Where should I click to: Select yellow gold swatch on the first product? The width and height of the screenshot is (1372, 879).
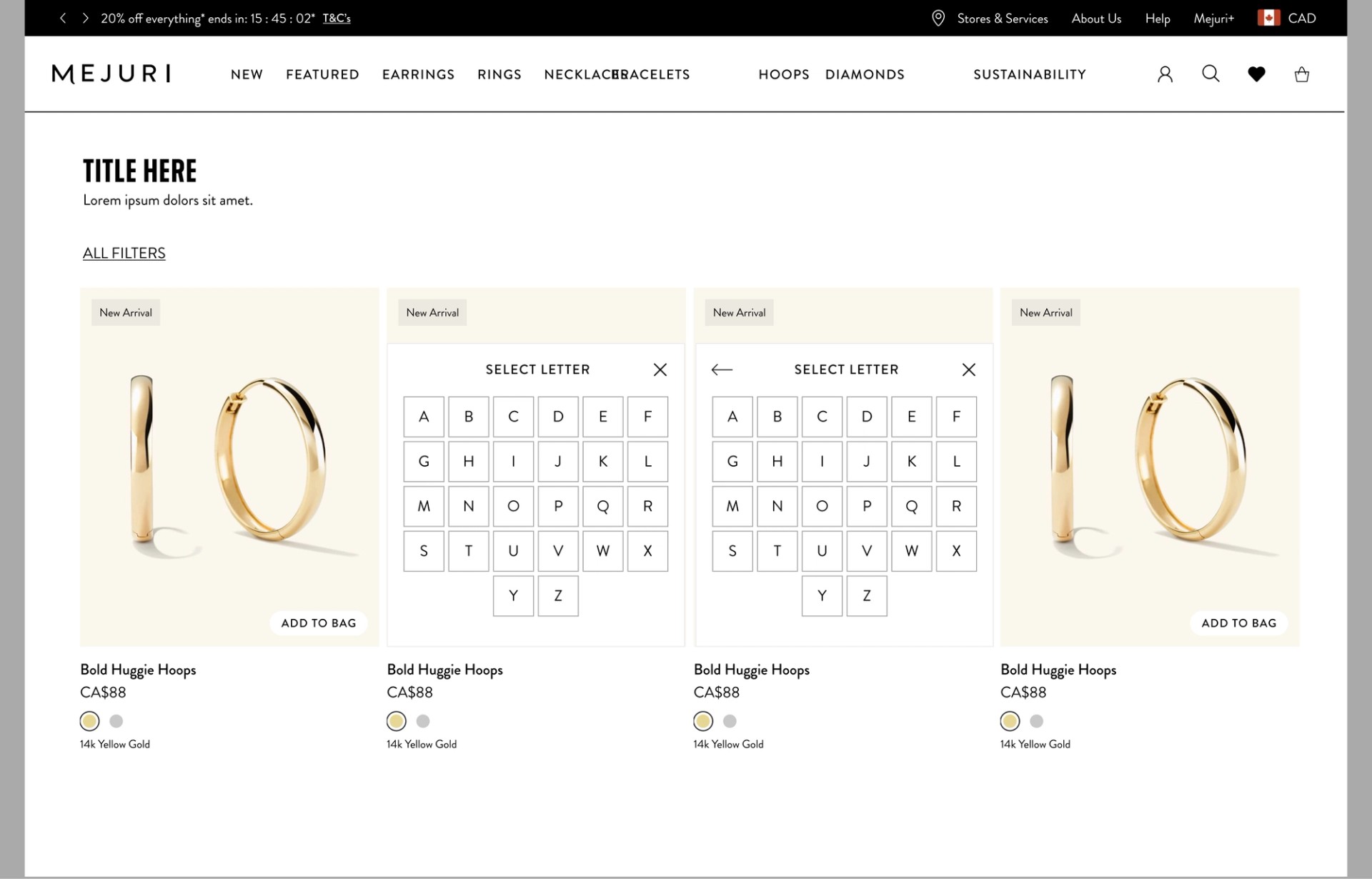click(x=89, y=721)
